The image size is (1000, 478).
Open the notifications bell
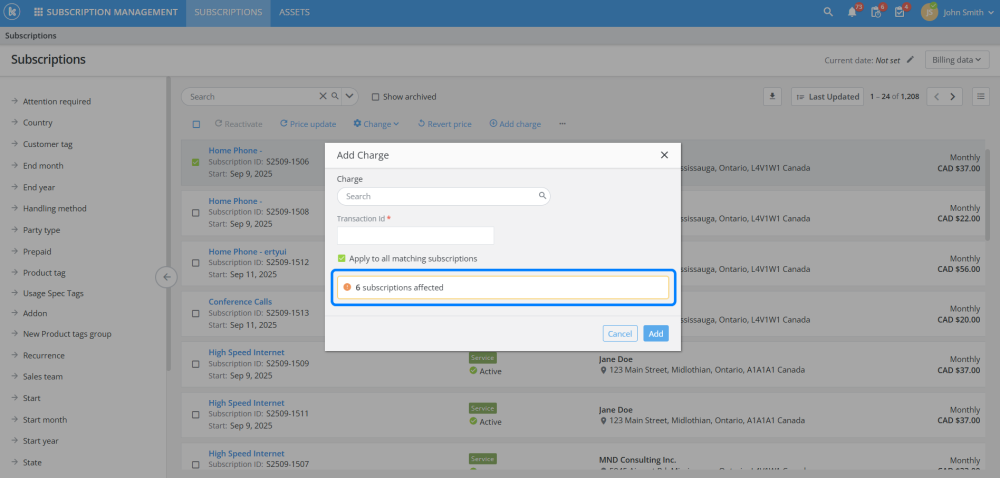pos(852,13)
